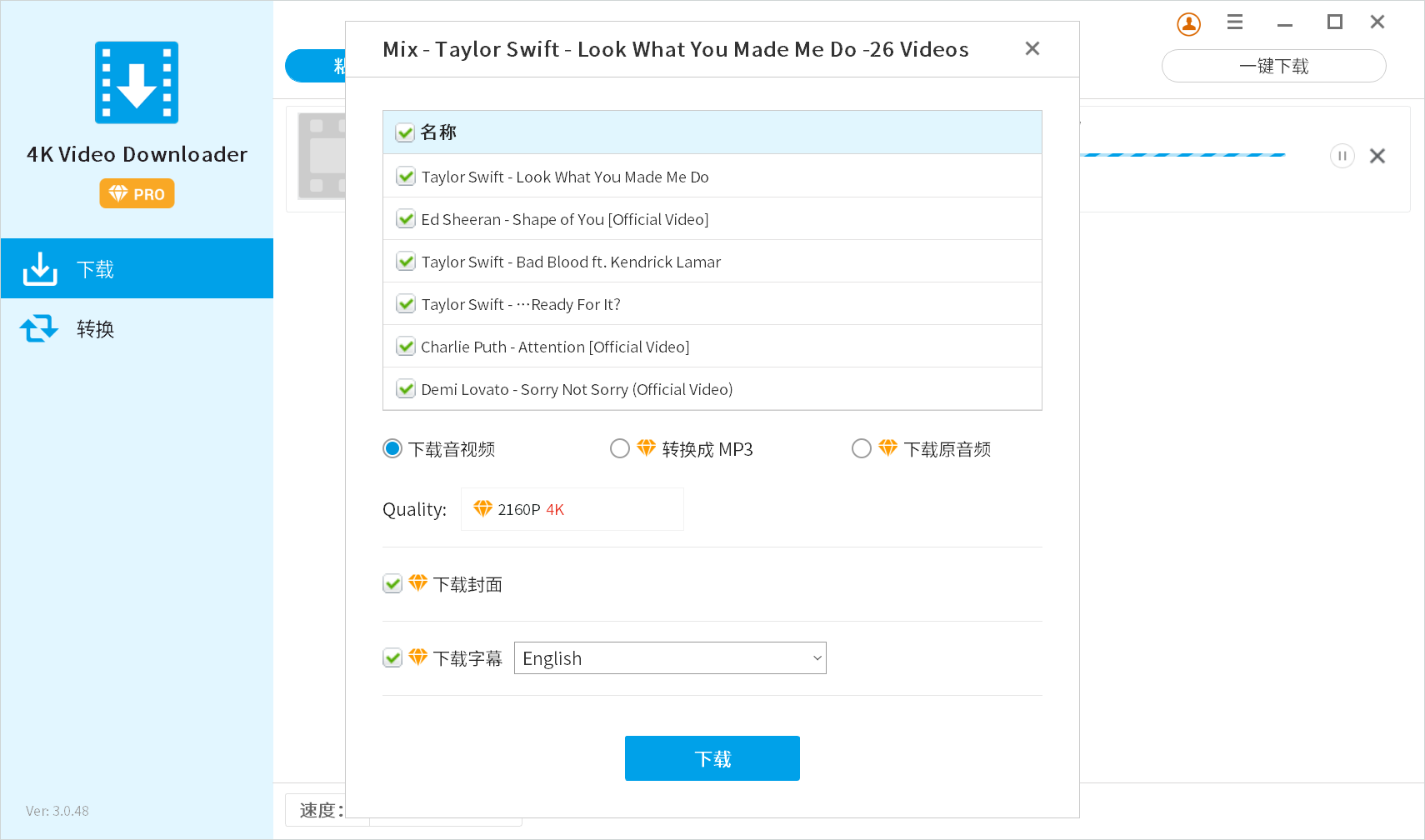
Task: Uncheck Taylor Swift - Look What You Made Me Do
Action: (406, 177)
